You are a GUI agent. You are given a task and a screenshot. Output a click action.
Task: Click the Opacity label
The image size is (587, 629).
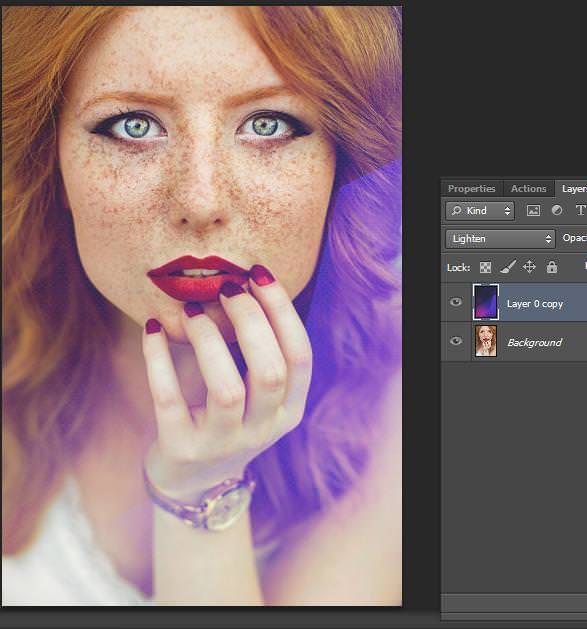[x=575, y=238]
